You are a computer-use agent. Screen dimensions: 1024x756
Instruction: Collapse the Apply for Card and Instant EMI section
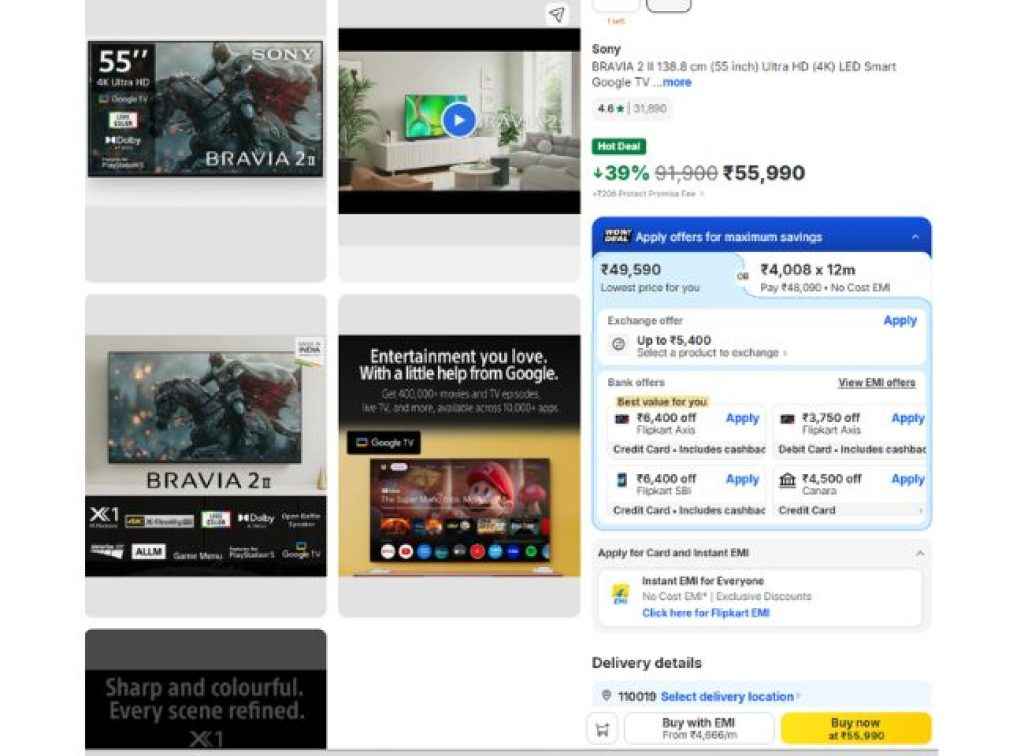(x=919, y=553)
